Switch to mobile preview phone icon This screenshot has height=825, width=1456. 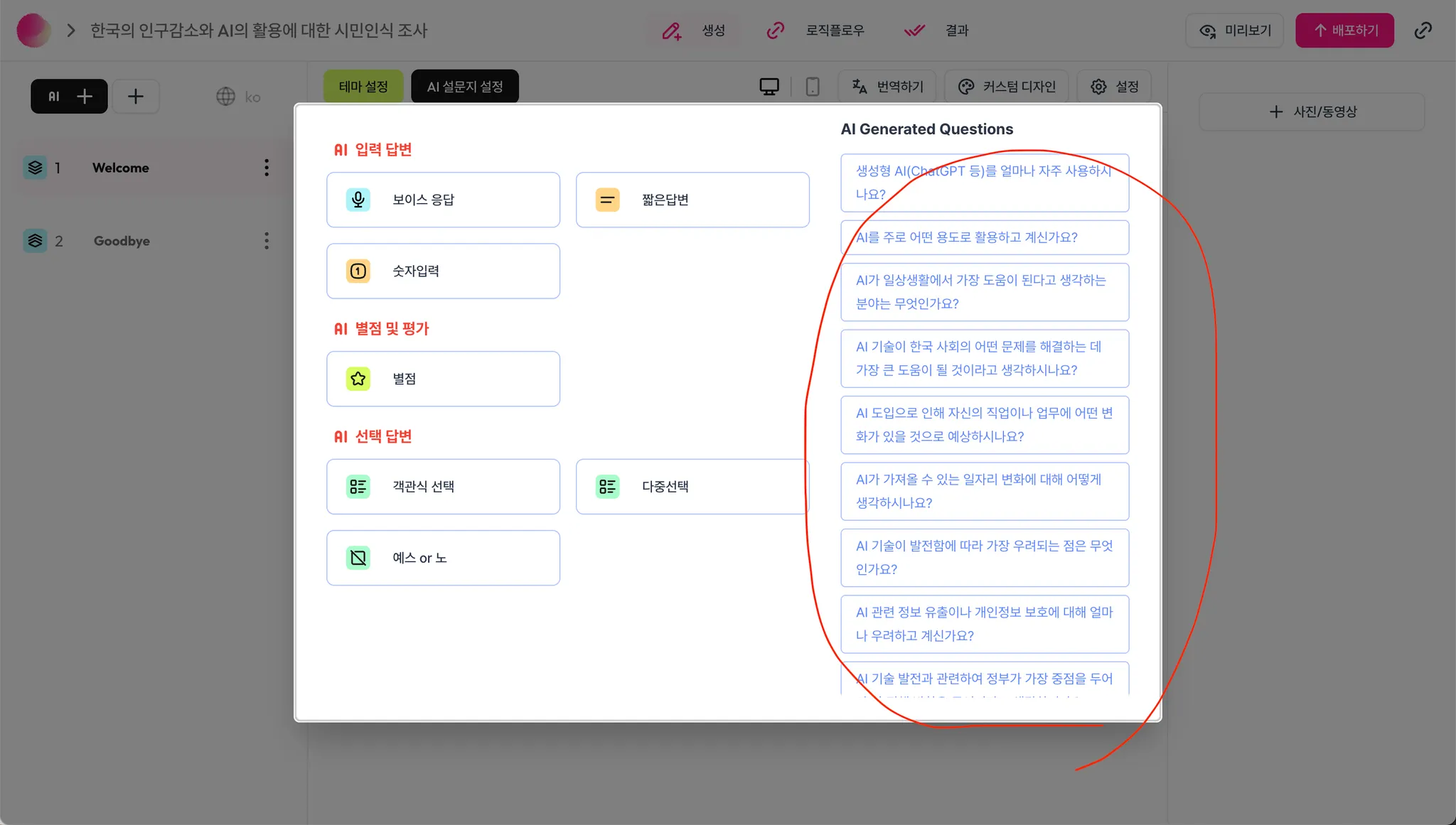812,87
